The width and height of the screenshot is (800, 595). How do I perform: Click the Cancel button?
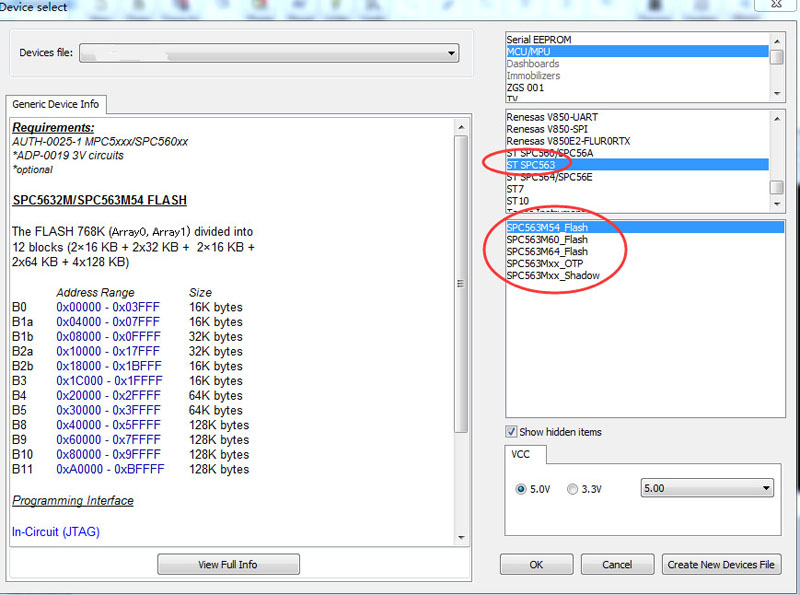[x=617, y=564]
